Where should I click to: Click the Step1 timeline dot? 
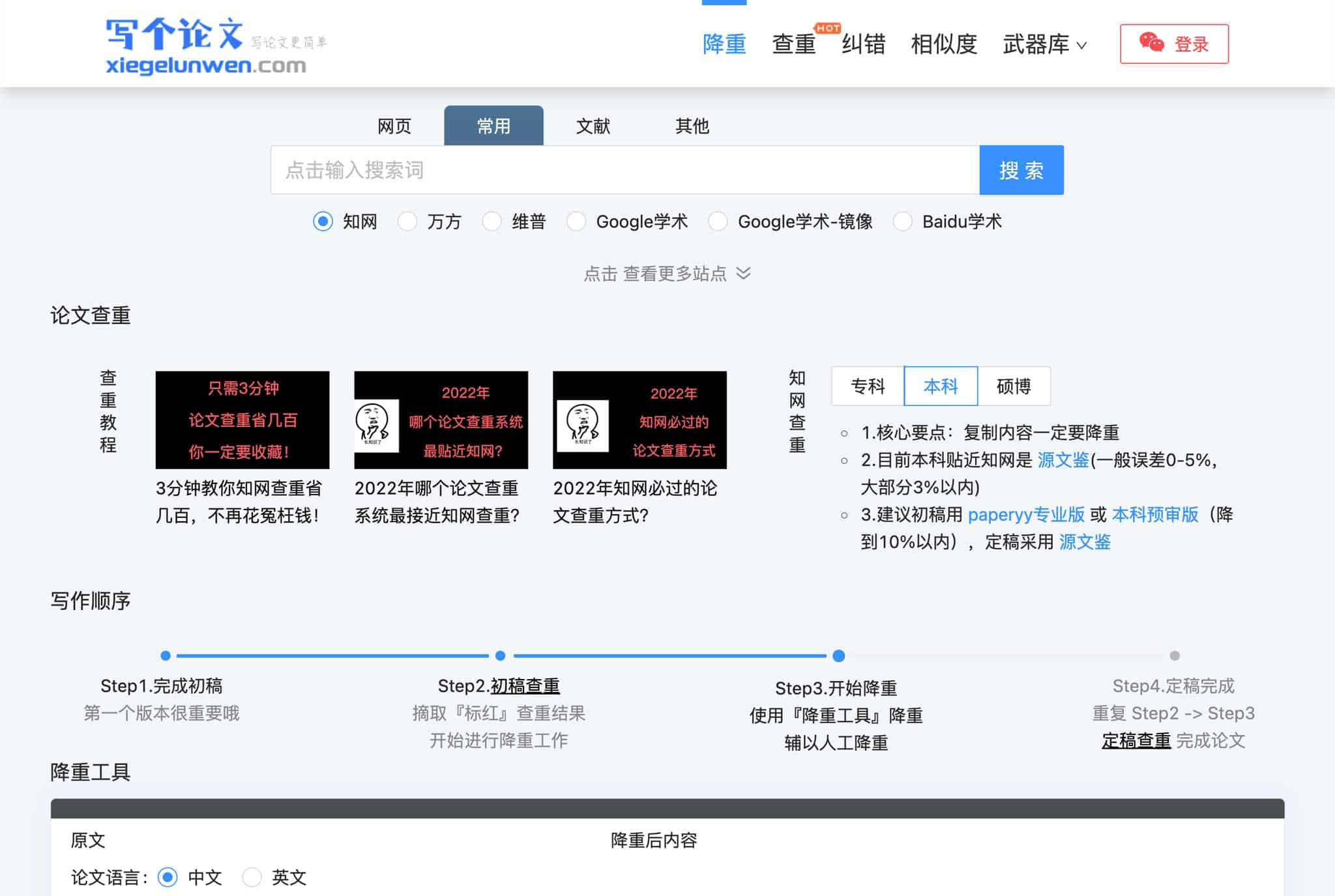(x=166, y=656)
